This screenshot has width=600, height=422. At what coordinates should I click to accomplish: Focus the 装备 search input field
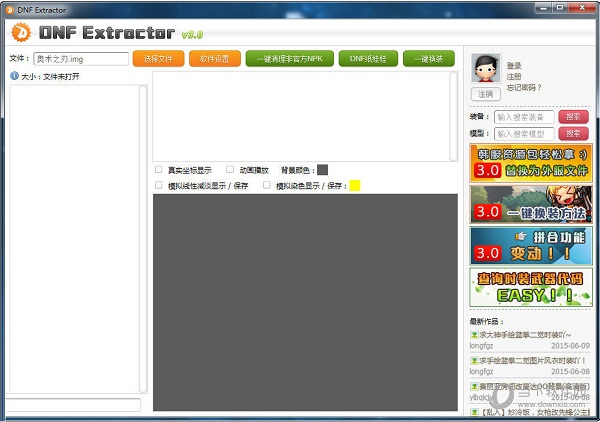click(x=524, y=117)
